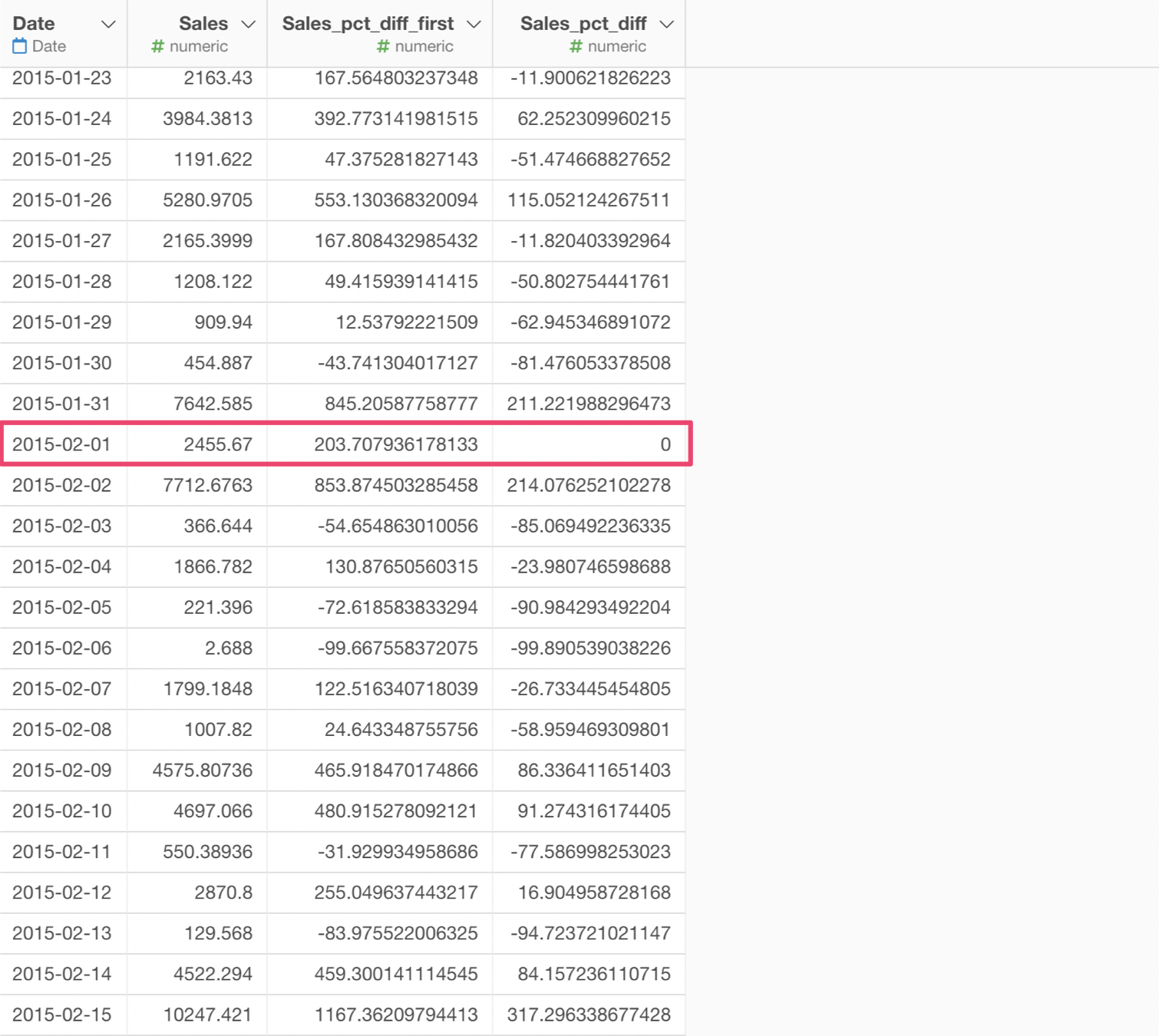Click Sales value 2.688
Image resolution: width=1159 pixels, height=1036 pixels.
coord(229,648)
